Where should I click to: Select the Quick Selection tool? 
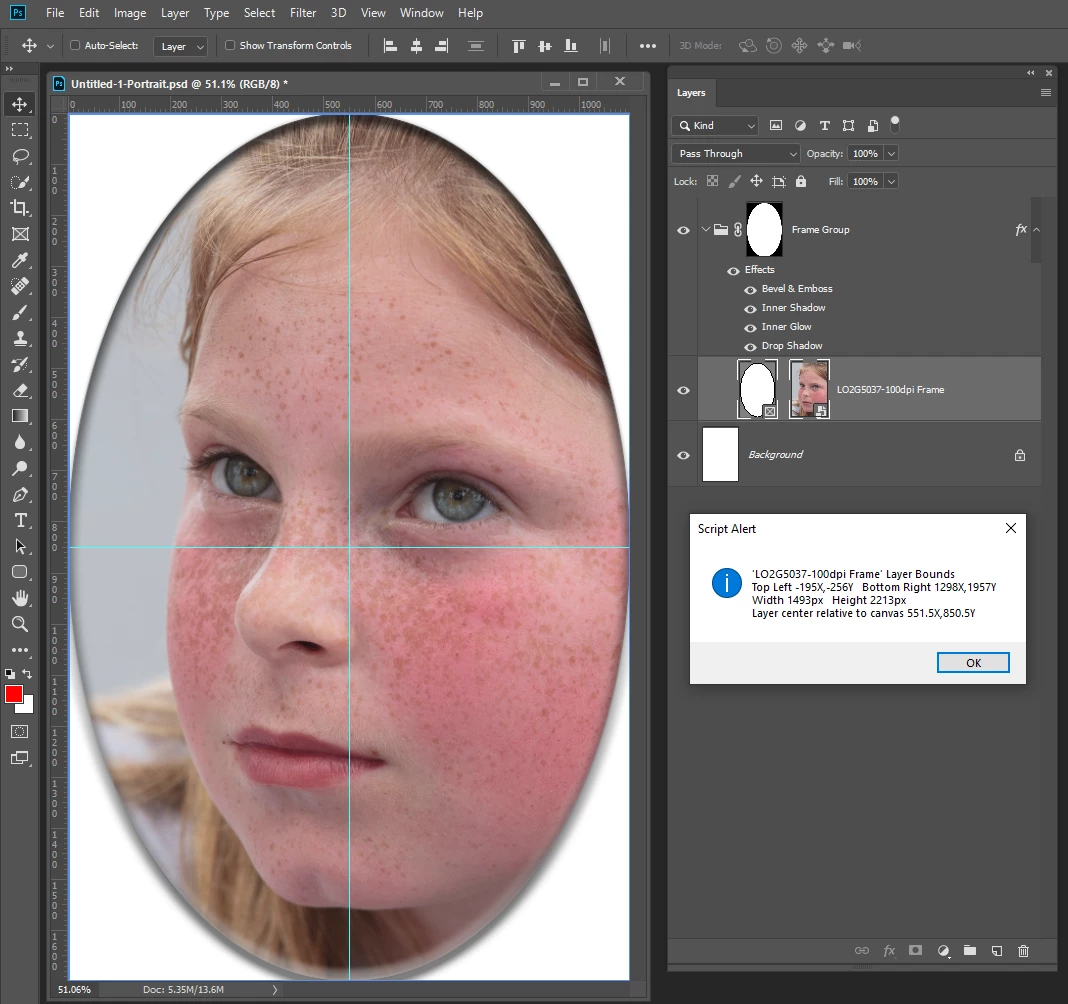pos(20,182)
